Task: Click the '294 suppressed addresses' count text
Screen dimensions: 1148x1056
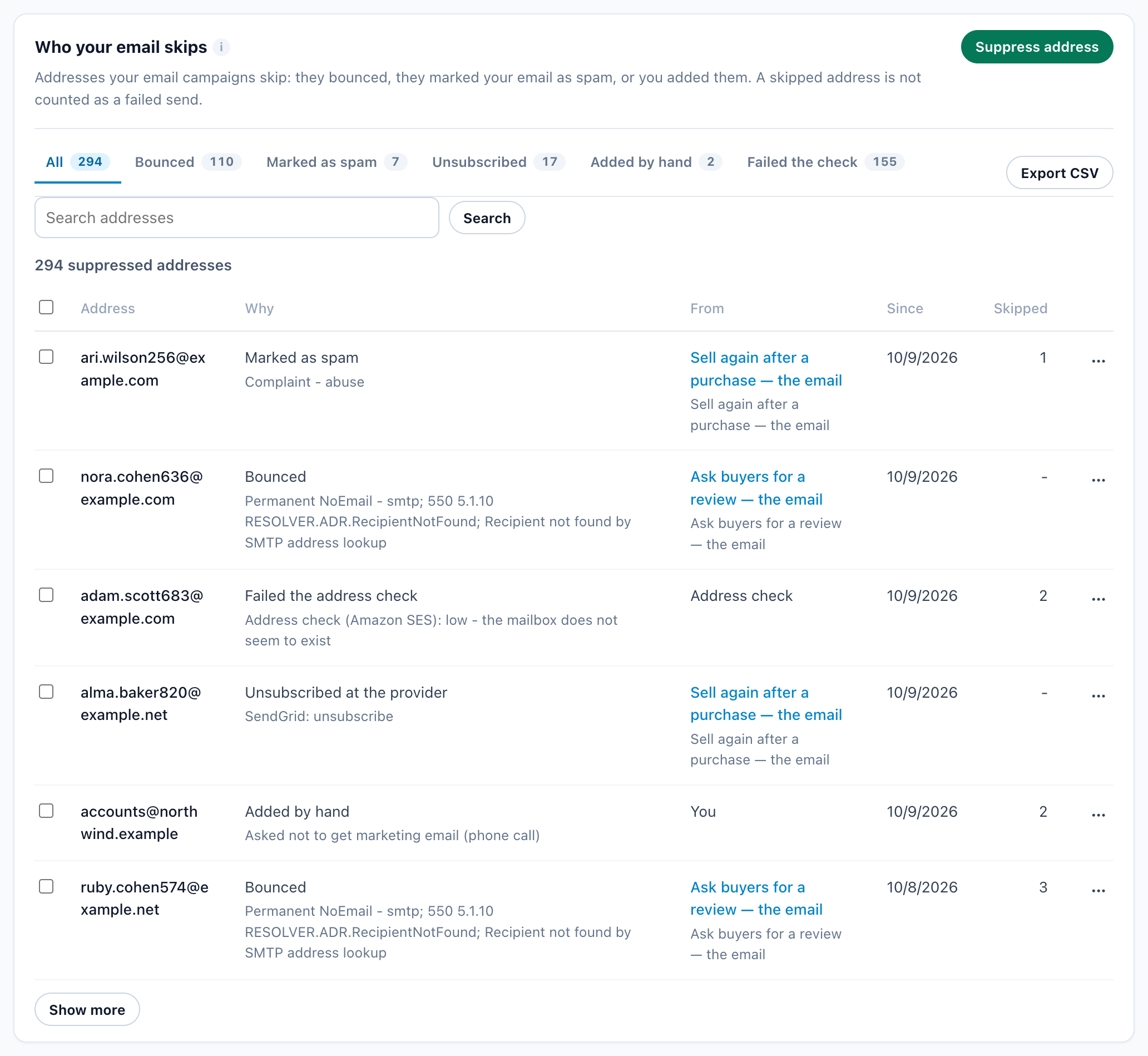Action: pos(133,265)
